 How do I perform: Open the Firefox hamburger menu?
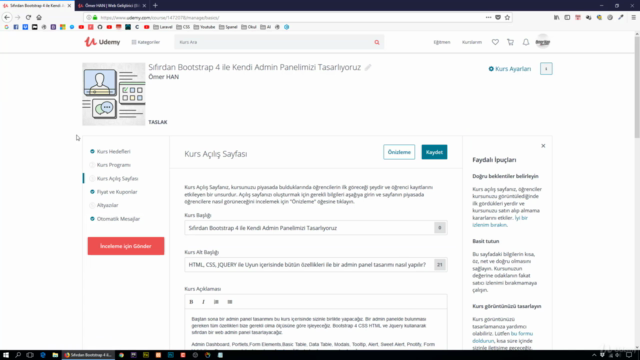(x=633, y=17)
